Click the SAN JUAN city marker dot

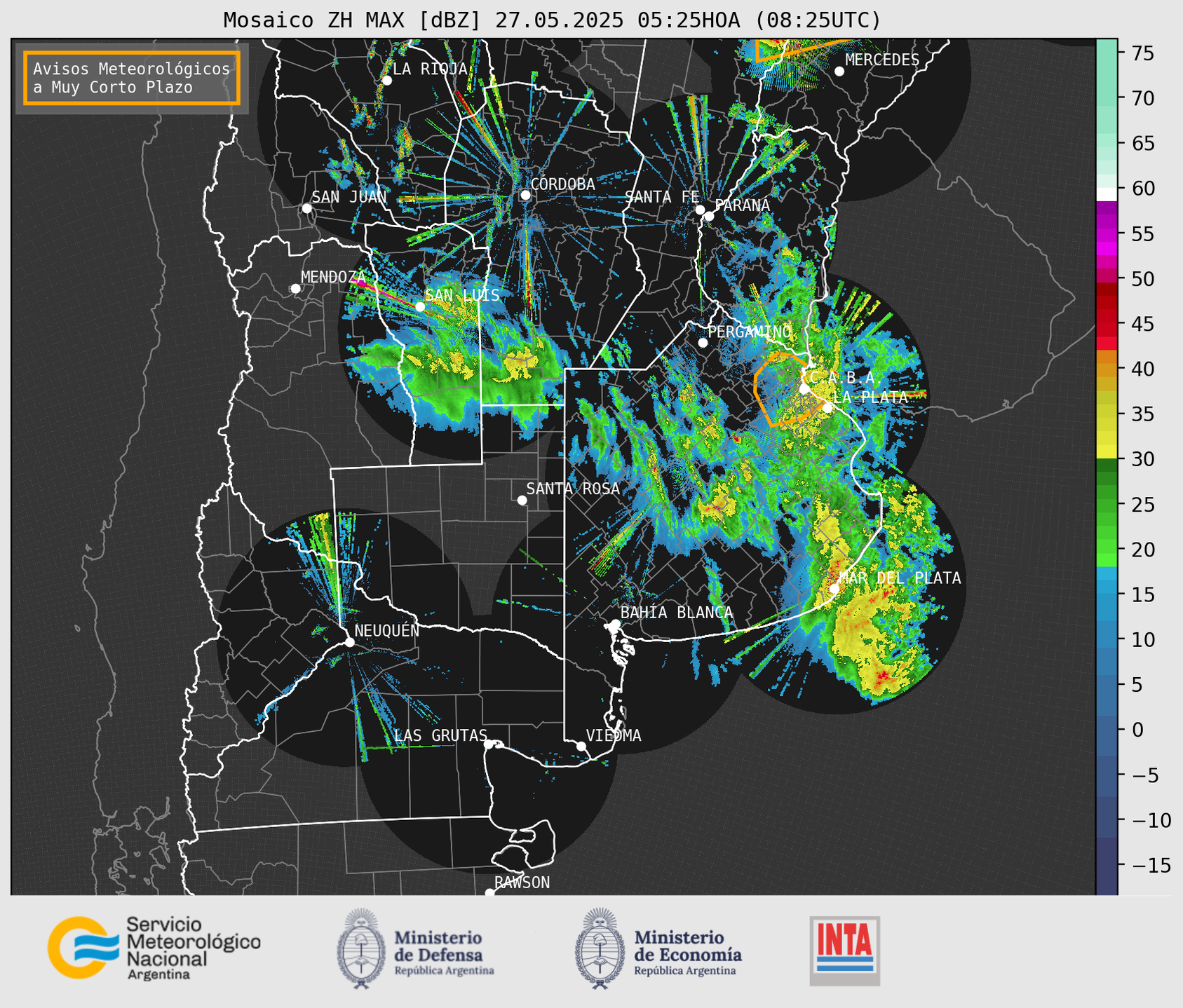pyautogui.click(x=306, y=208)
